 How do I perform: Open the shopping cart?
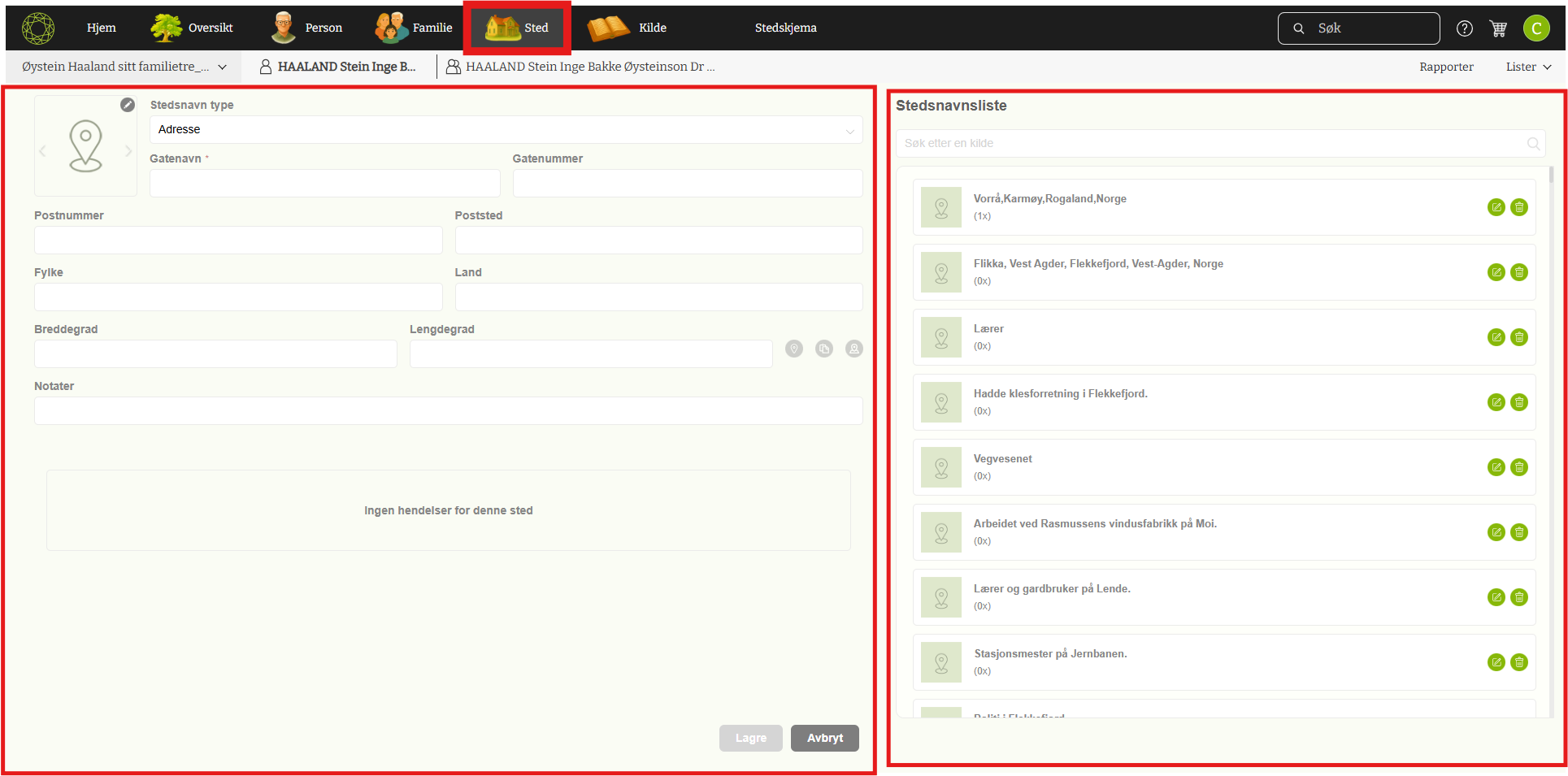point(1498,28)
